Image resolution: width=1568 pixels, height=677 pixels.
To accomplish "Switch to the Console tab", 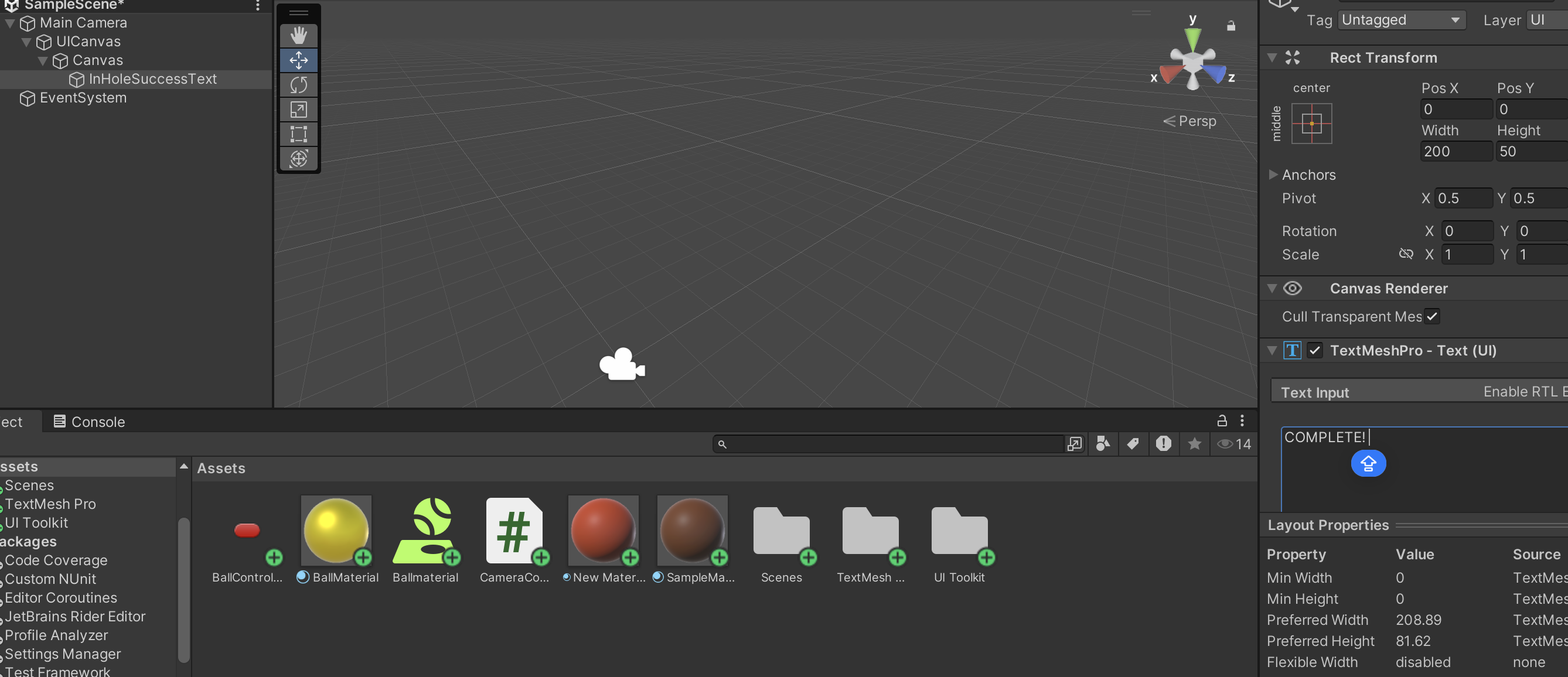I will point(89,422).
